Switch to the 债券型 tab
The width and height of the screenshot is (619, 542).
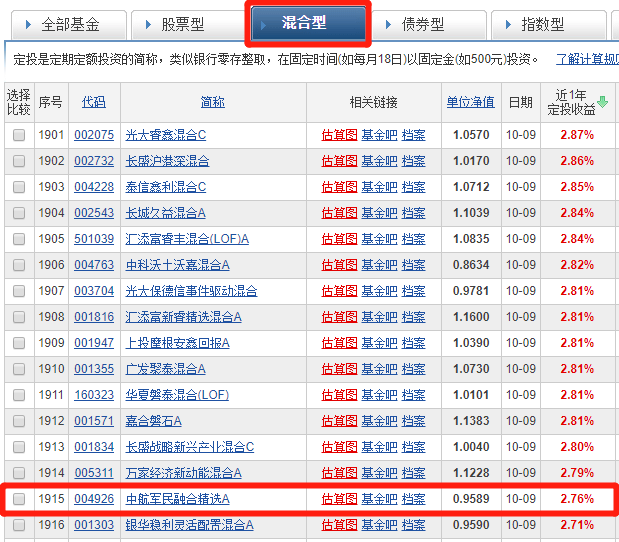[x=430, y=25]
